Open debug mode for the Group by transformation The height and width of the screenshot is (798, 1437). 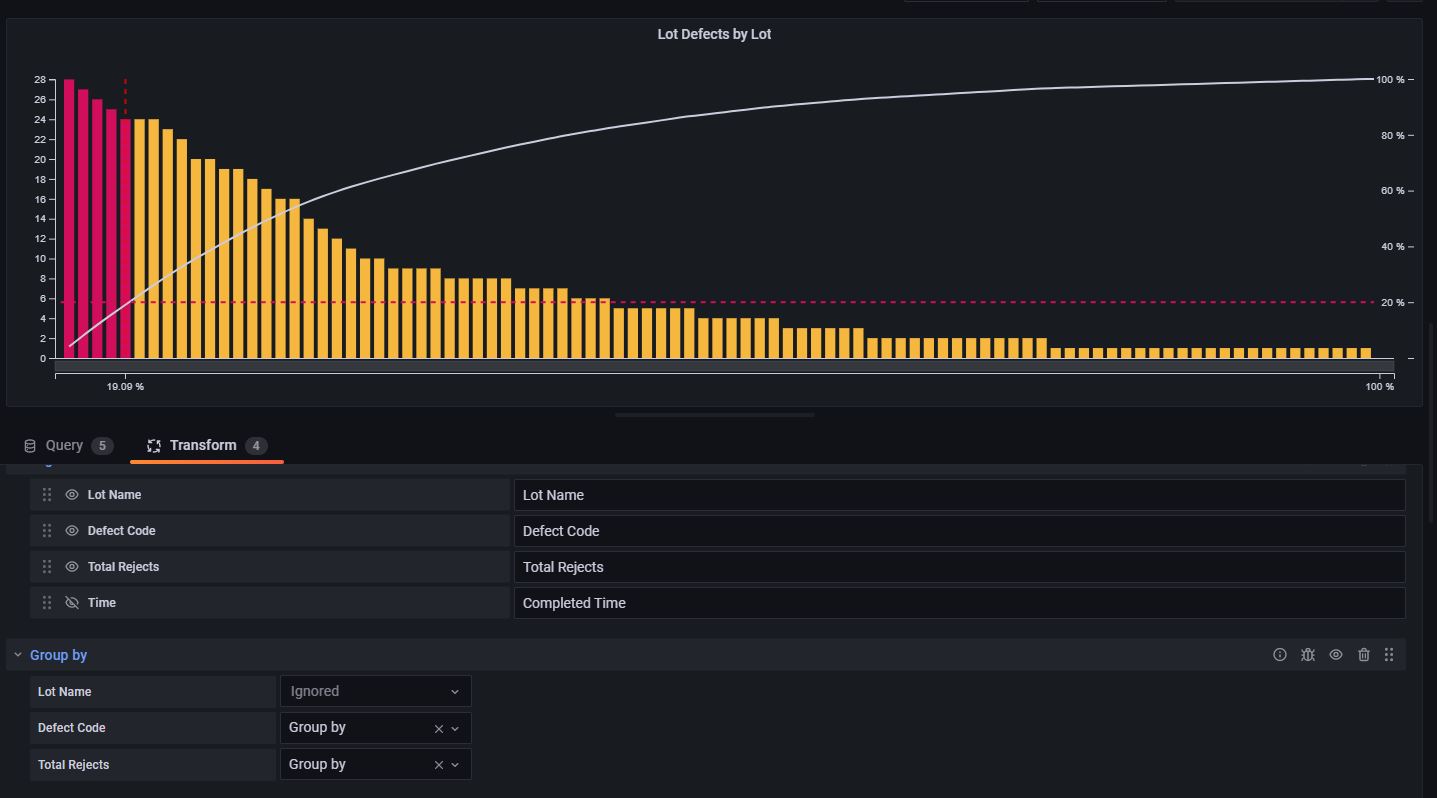[1308, 654]
